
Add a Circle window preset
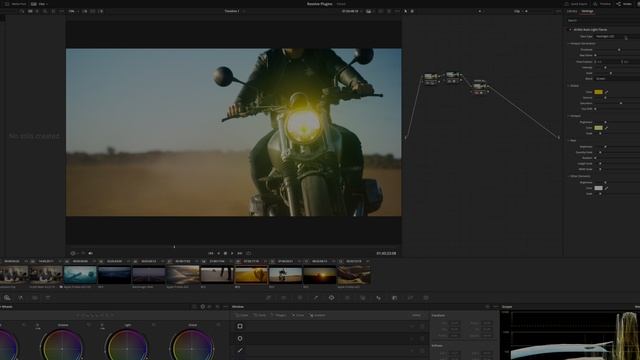coord(260,315)
